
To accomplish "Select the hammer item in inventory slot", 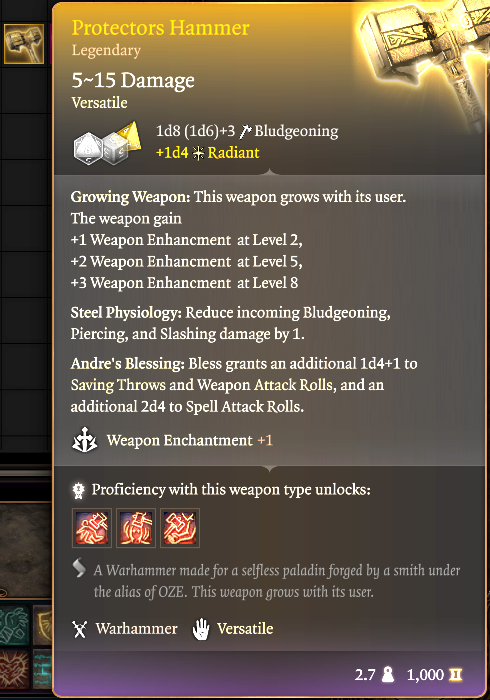I will coord(24,44).
